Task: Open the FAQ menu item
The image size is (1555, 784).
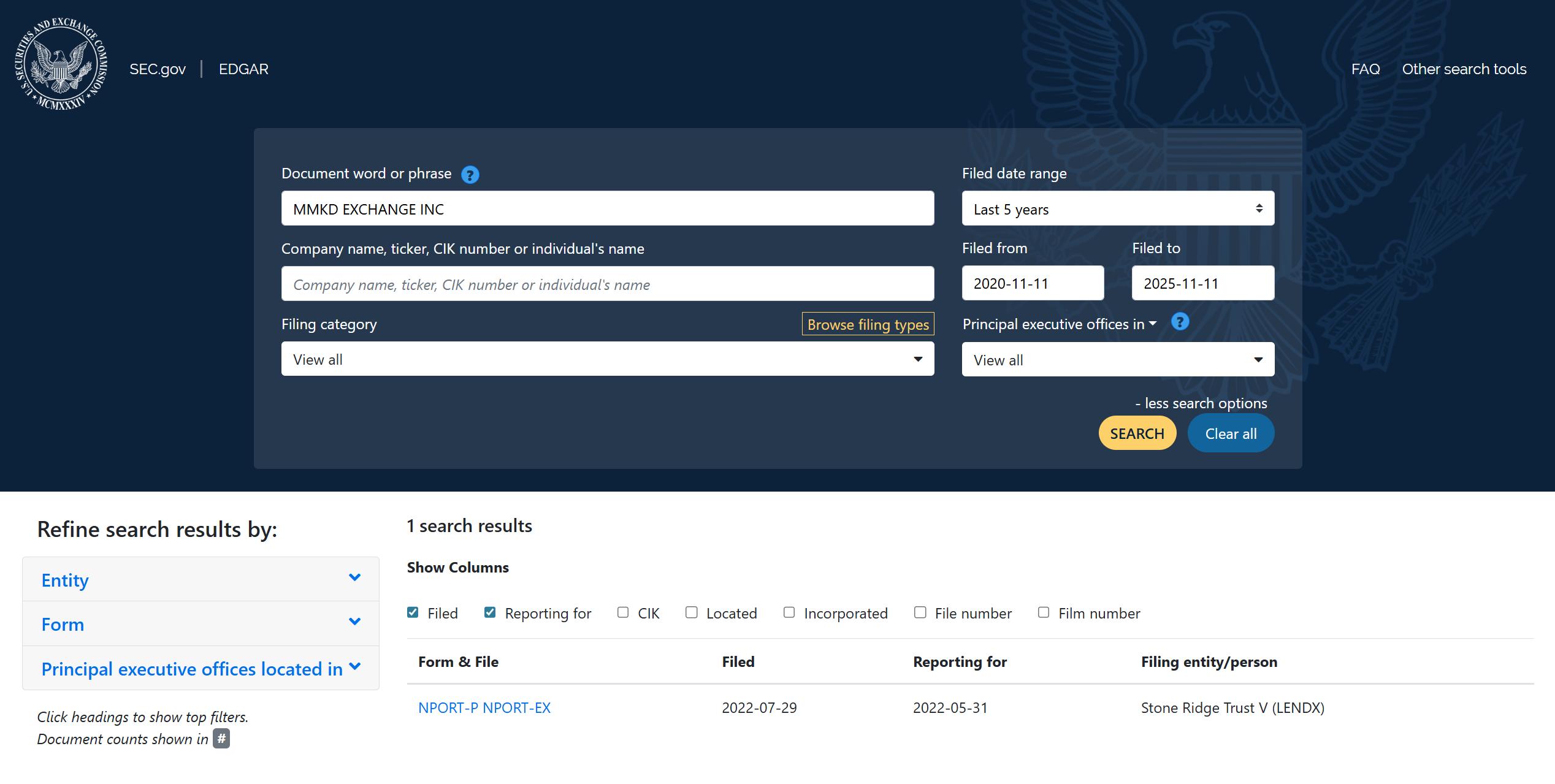Action: click(x=1366, y=69)
